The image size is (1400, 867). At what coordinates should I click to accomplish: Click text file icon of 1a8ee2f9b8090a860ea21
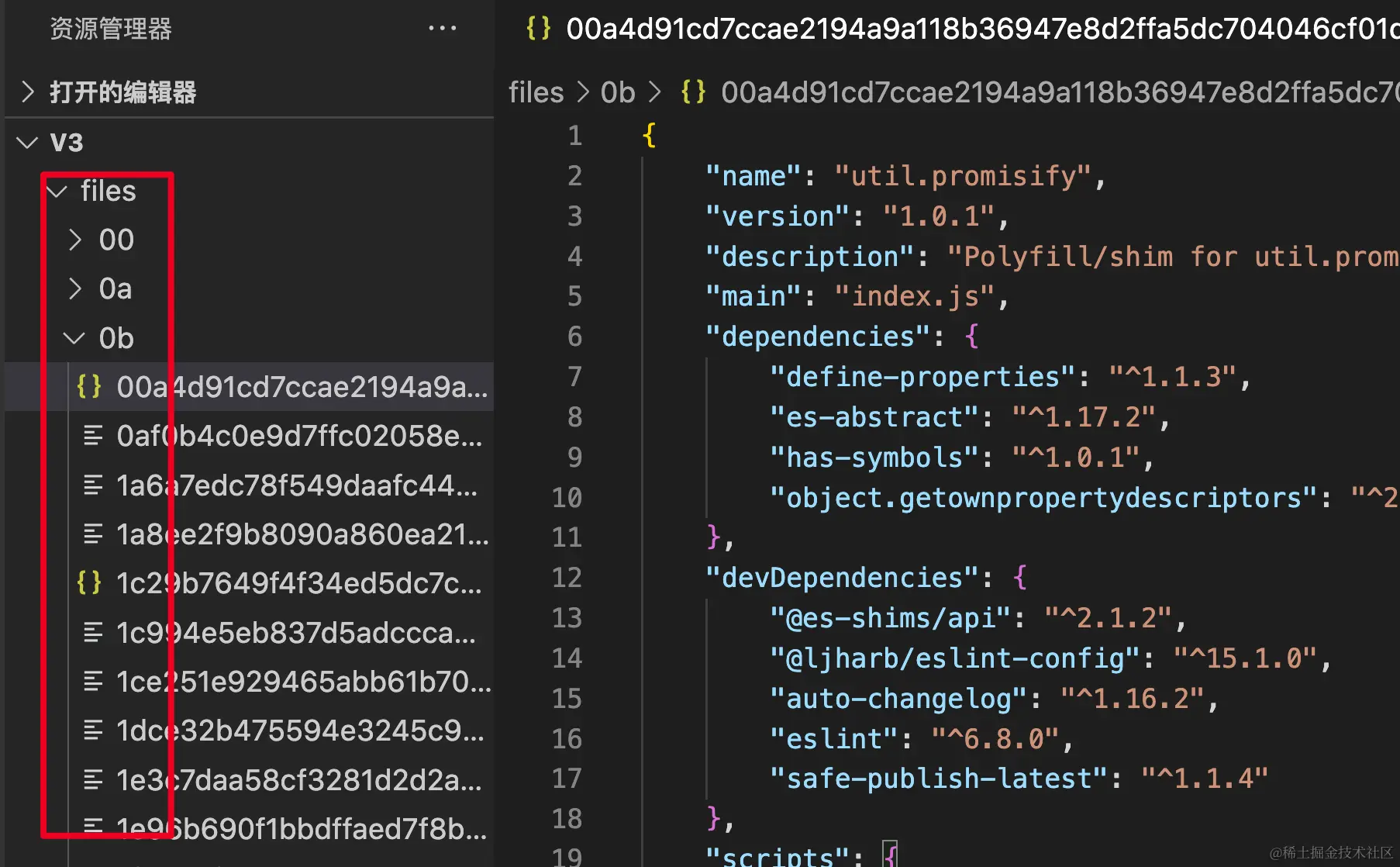pos(93,534)
